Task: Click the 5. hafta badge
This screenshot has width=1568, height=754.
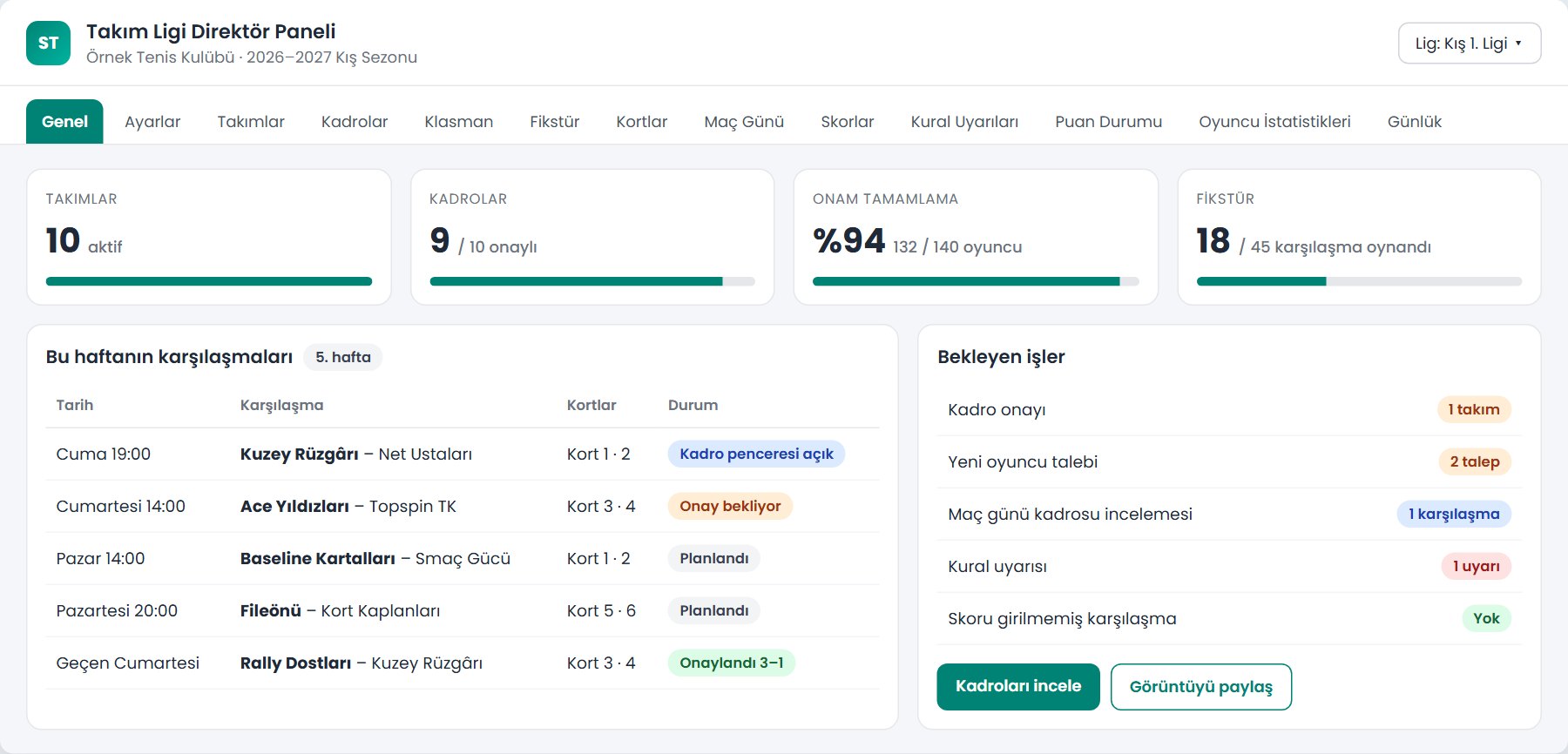Action: click(343, 357)
